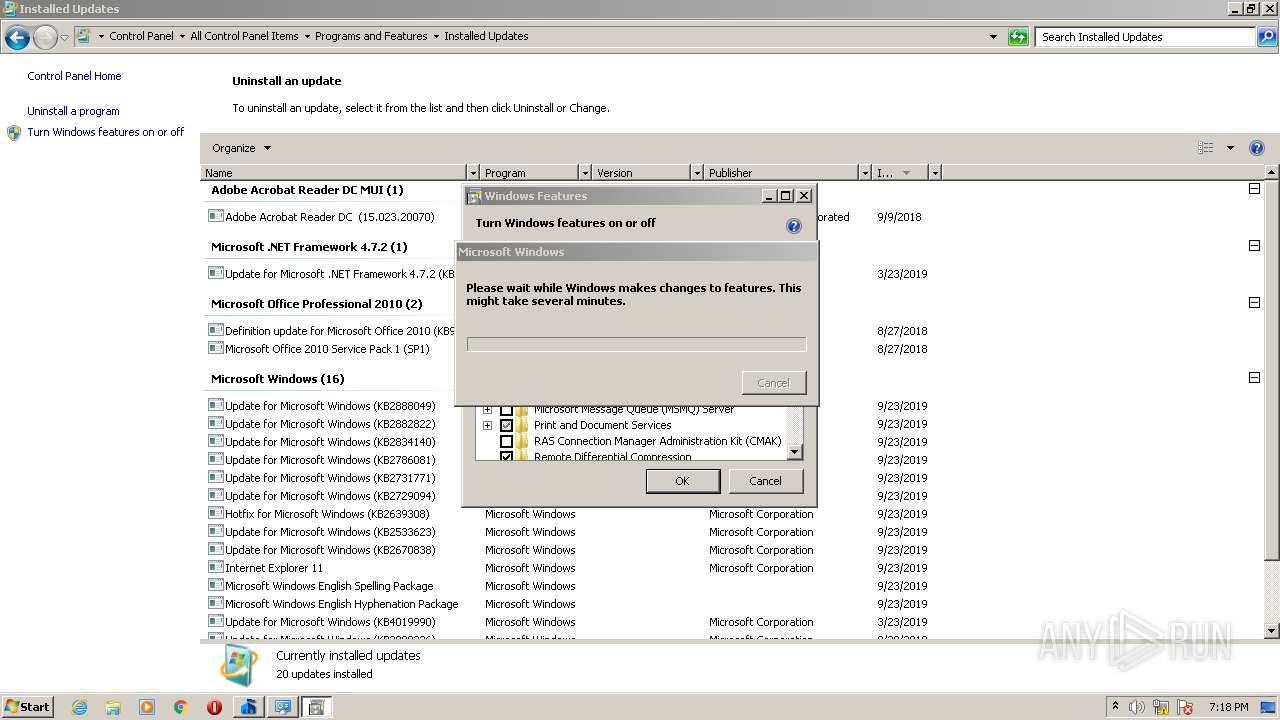Click greyed Cancel in progress dialog
This screenshot has width=1280, height=720.
point(773,383)
